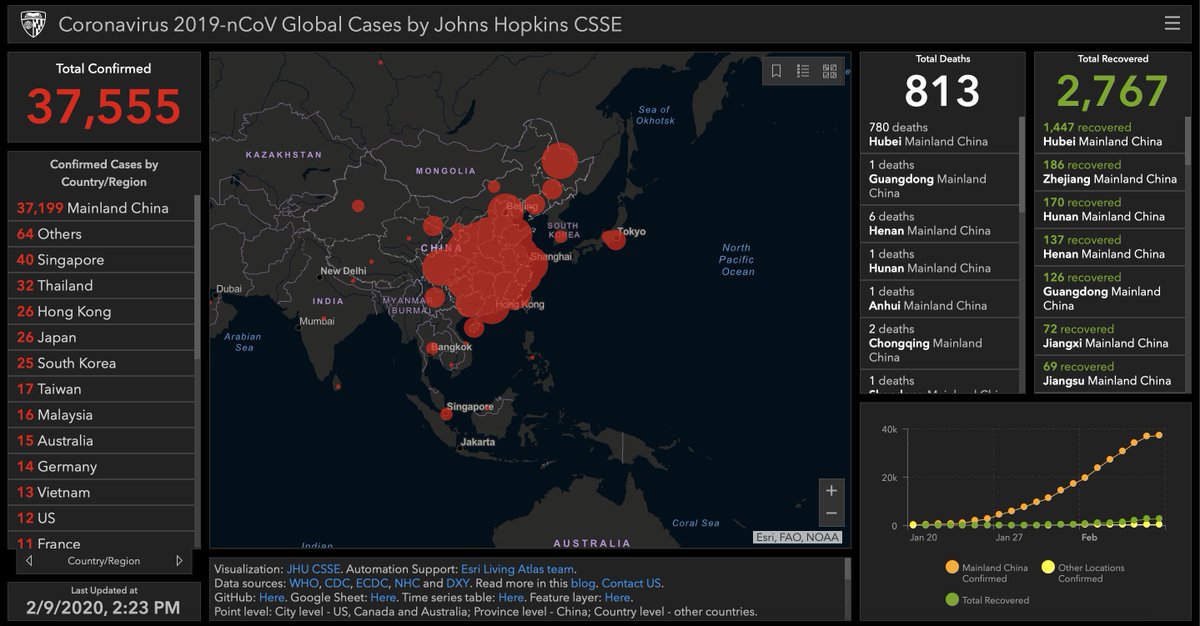The image size is (1200, 626).
Task: Open the Time series table 'Here' link
Action: [511, 597]
